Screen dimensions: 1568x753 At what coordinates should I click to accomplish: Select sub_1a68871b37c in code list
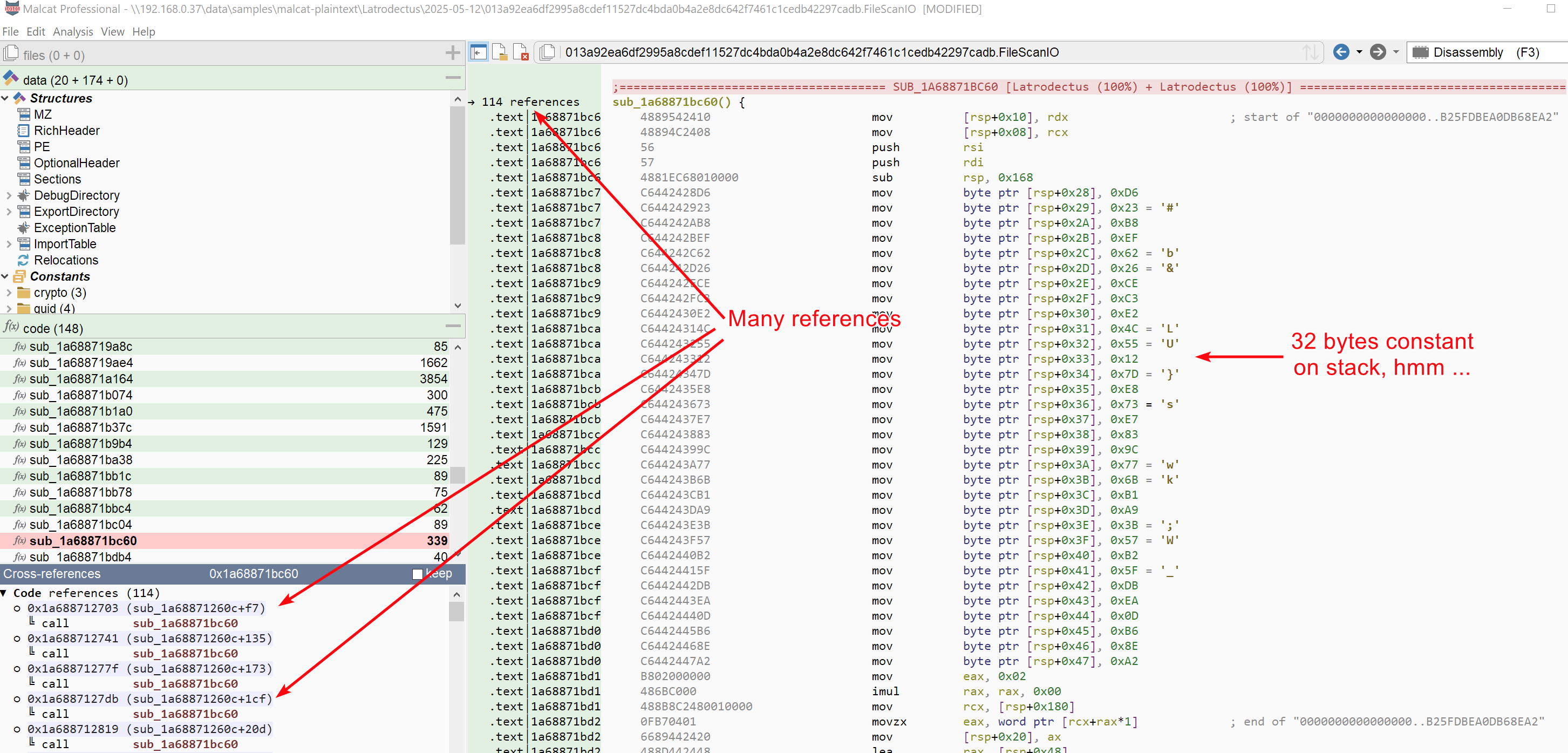click(80, 428)
